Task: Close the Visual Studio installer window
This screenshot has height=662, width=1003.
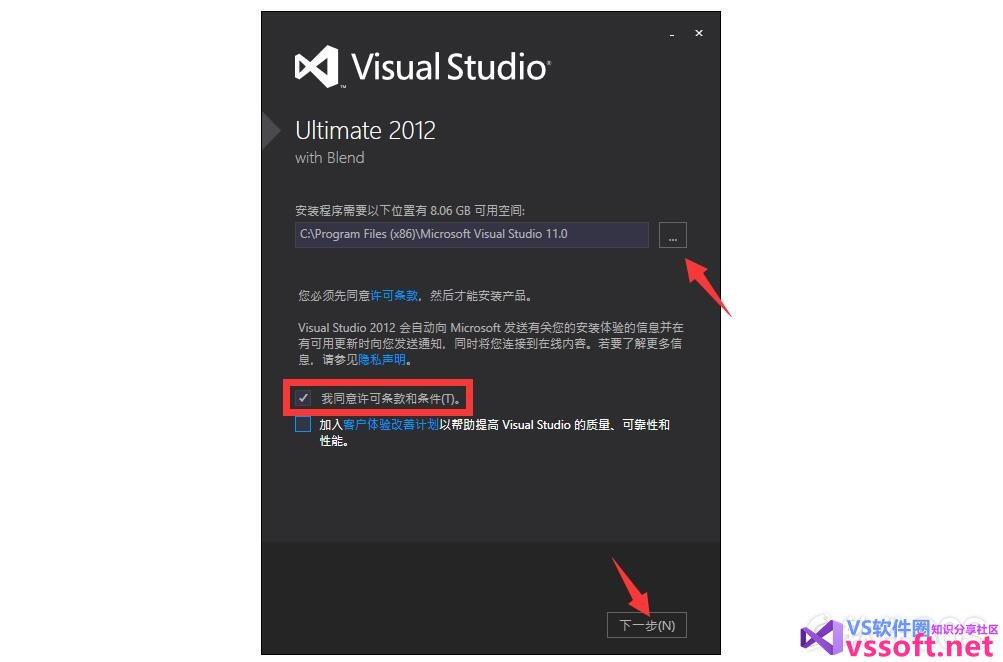Action: click(x=699, y=33)
